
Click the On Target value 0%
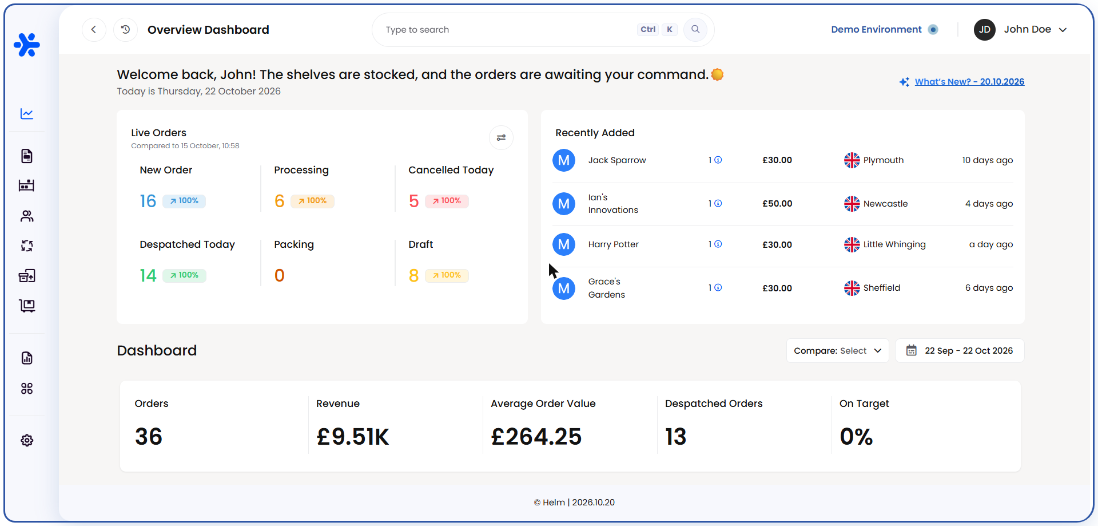click(x=856, y=437)
